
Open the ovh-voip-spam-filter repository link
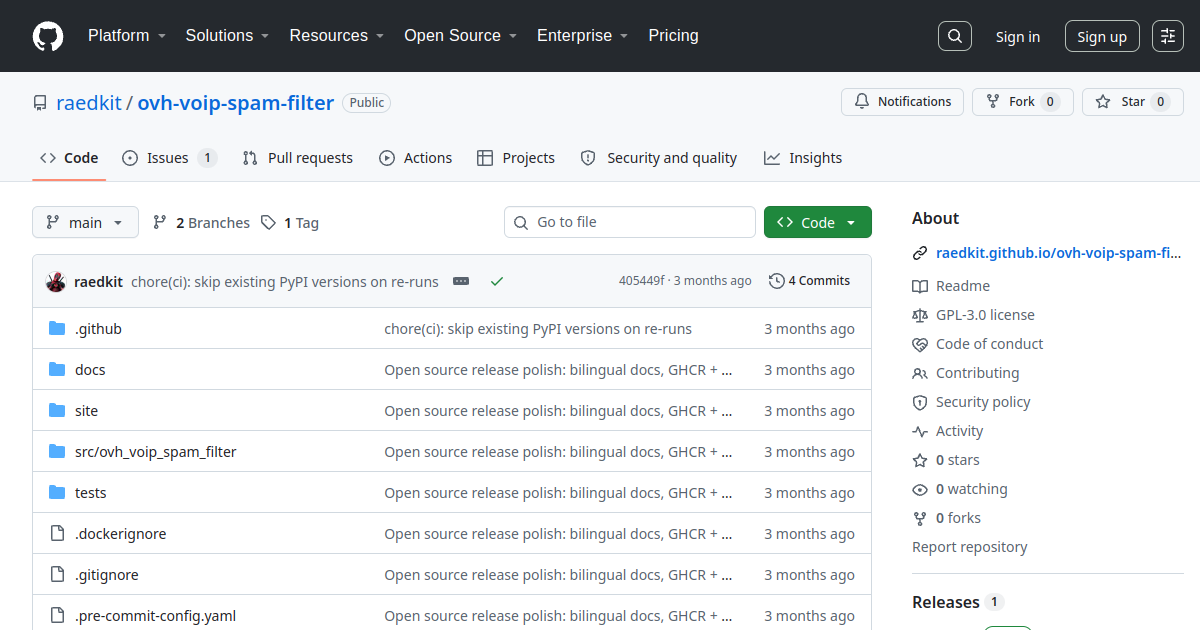(x=236, y=103)
